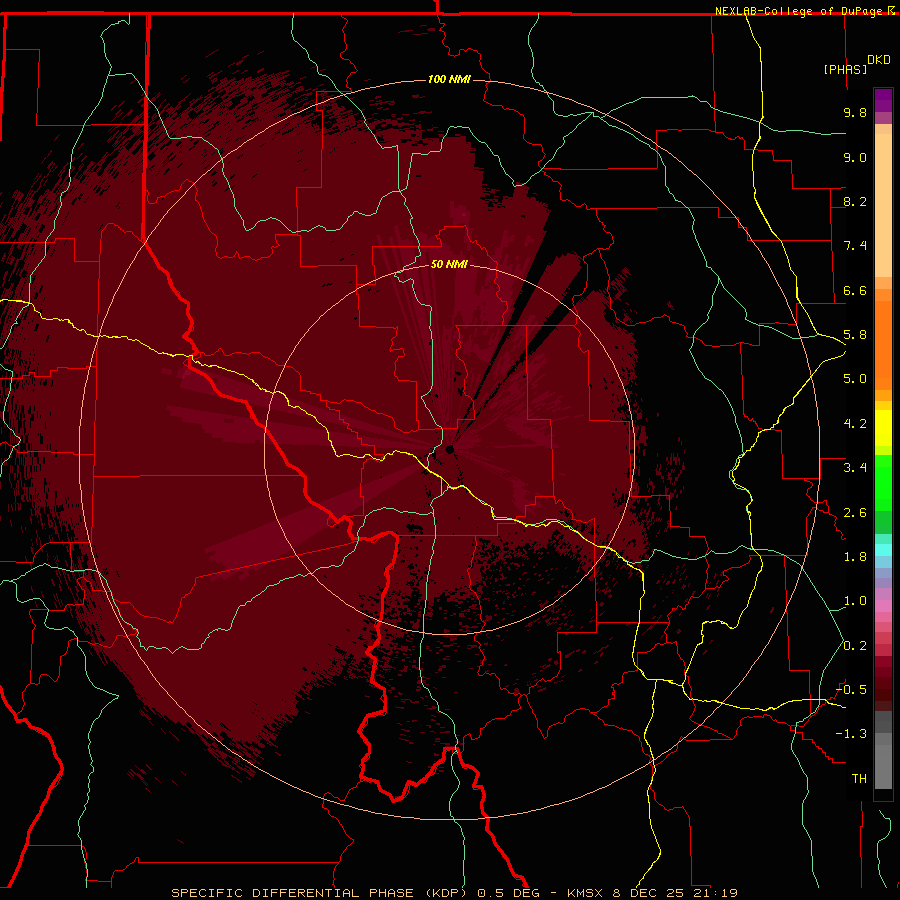Click the cyan segment of the color bar
The image size is (900, 900).
pyautogui.click(x=883, y=550)
